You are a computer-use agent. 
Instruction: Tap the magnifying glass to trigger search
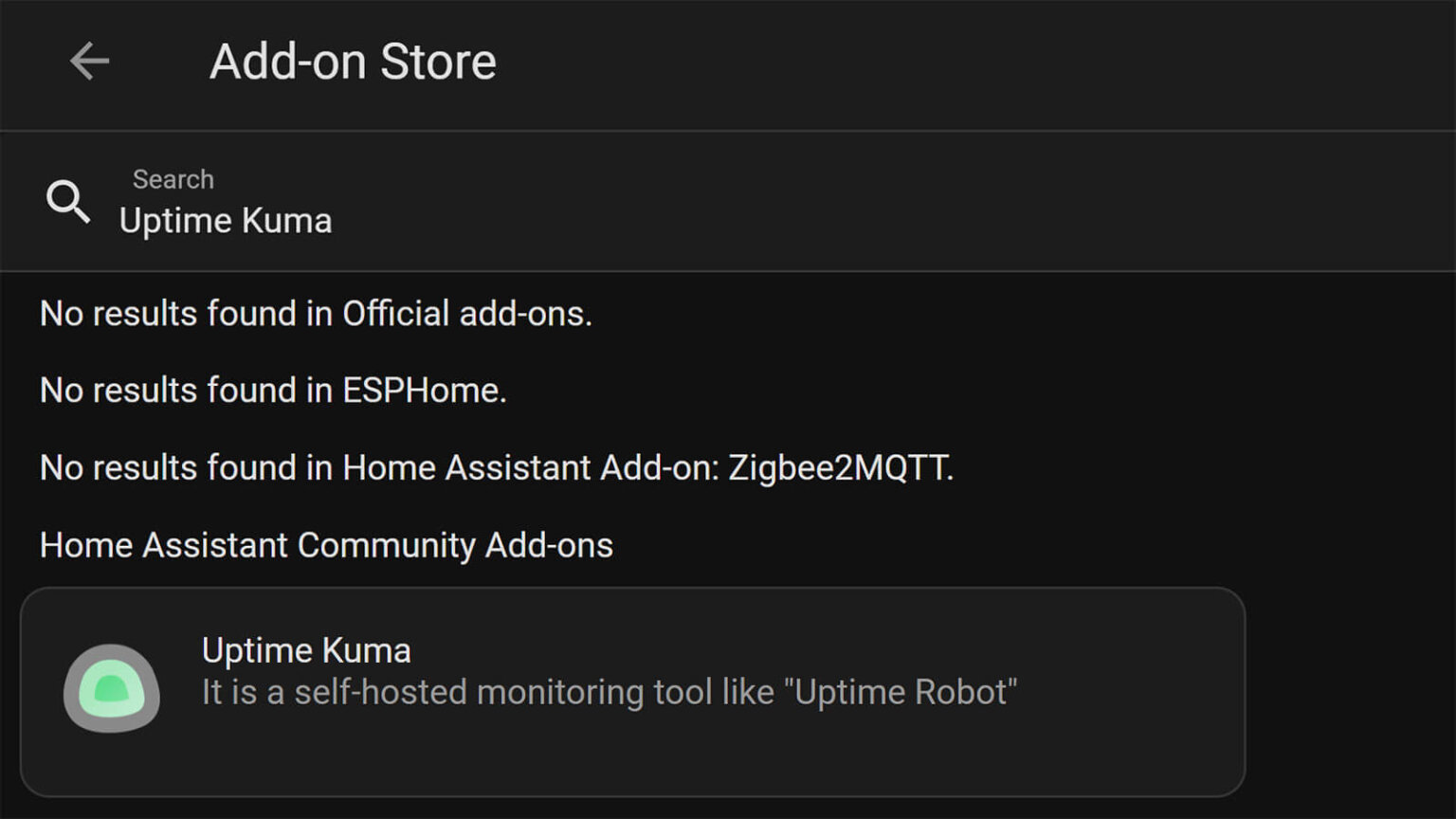[x=66, y=201]
